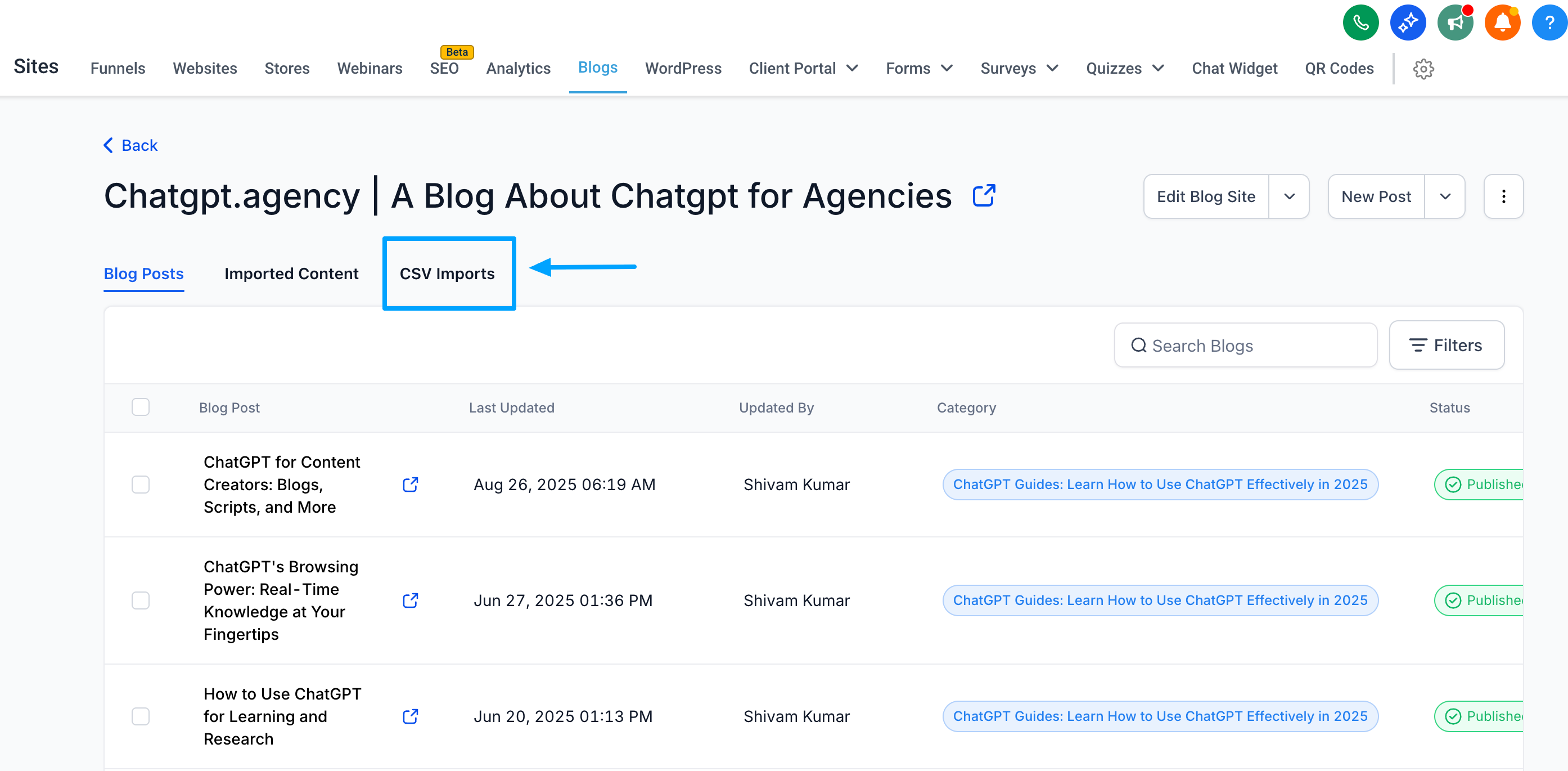
Task: Open the 'ChatGPT's Browsing Power: Real-Time Knowledge' post title
Action: pos(281,600)
